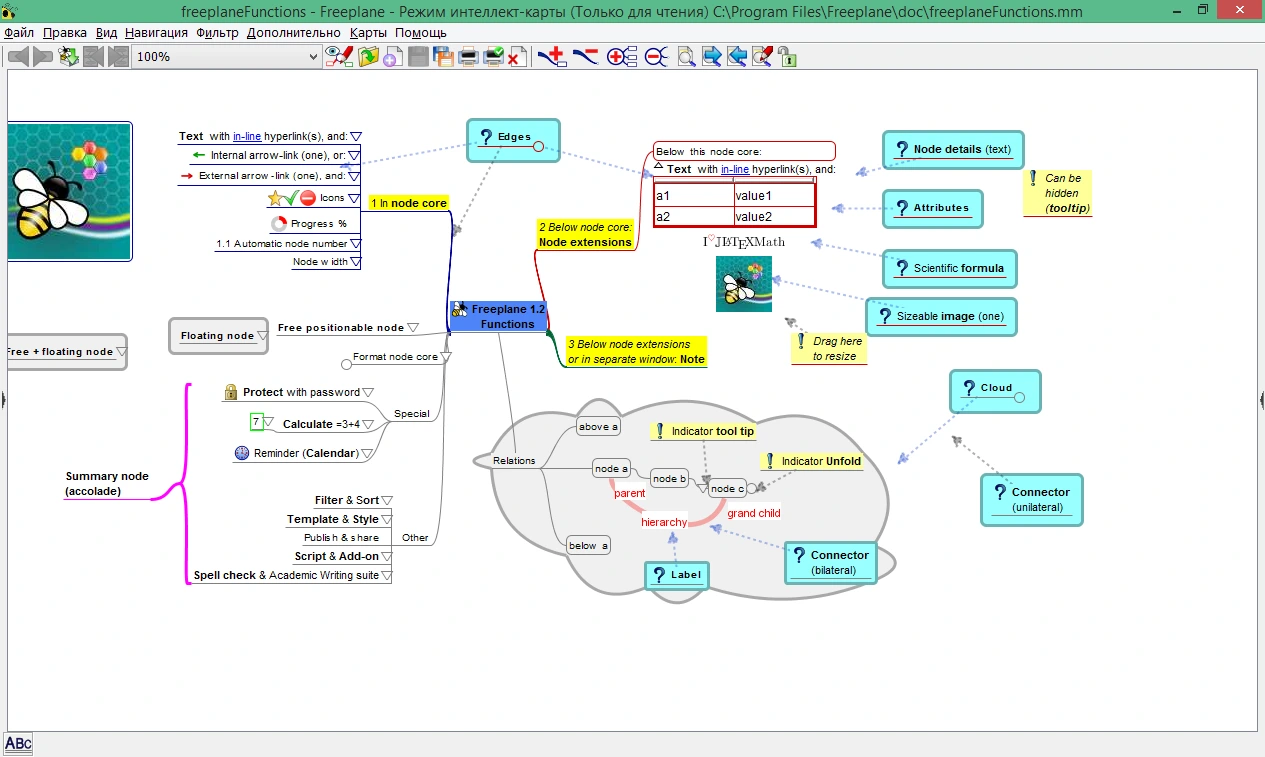This screenshot has height=757, width=1265.
Task: Click the clock icon beside Reminder (Calendar)
Action: tap(242, 453)
